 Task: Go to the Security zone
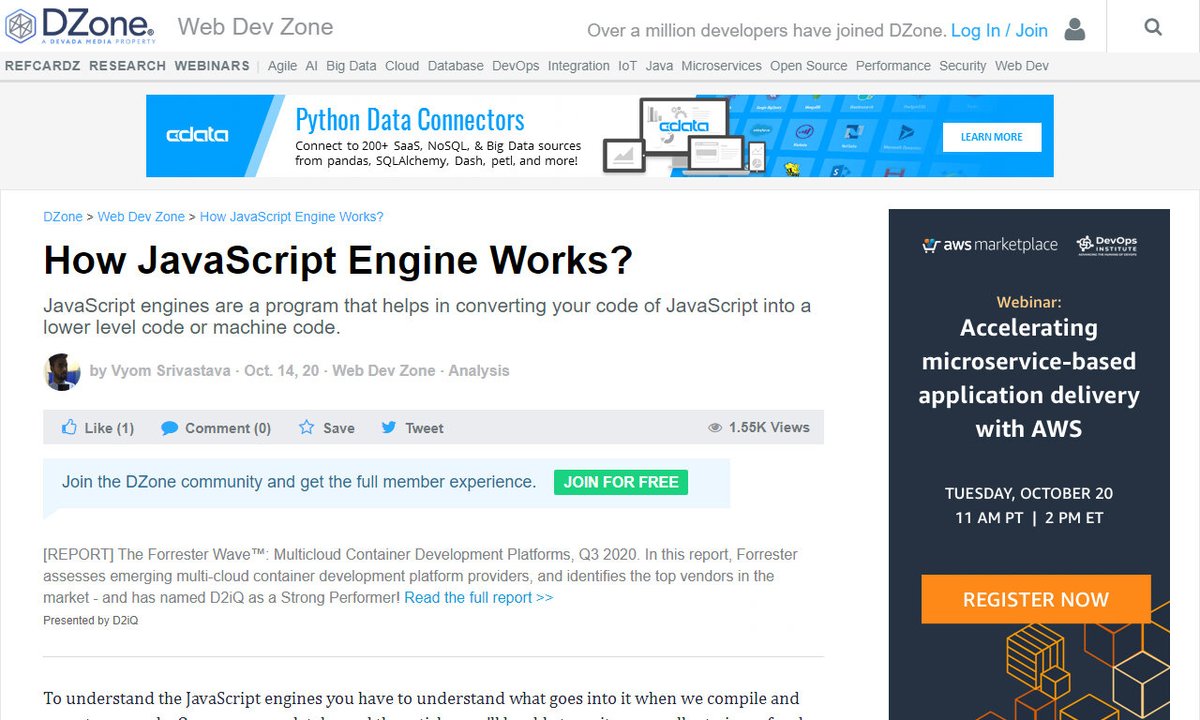click(962, 66)
